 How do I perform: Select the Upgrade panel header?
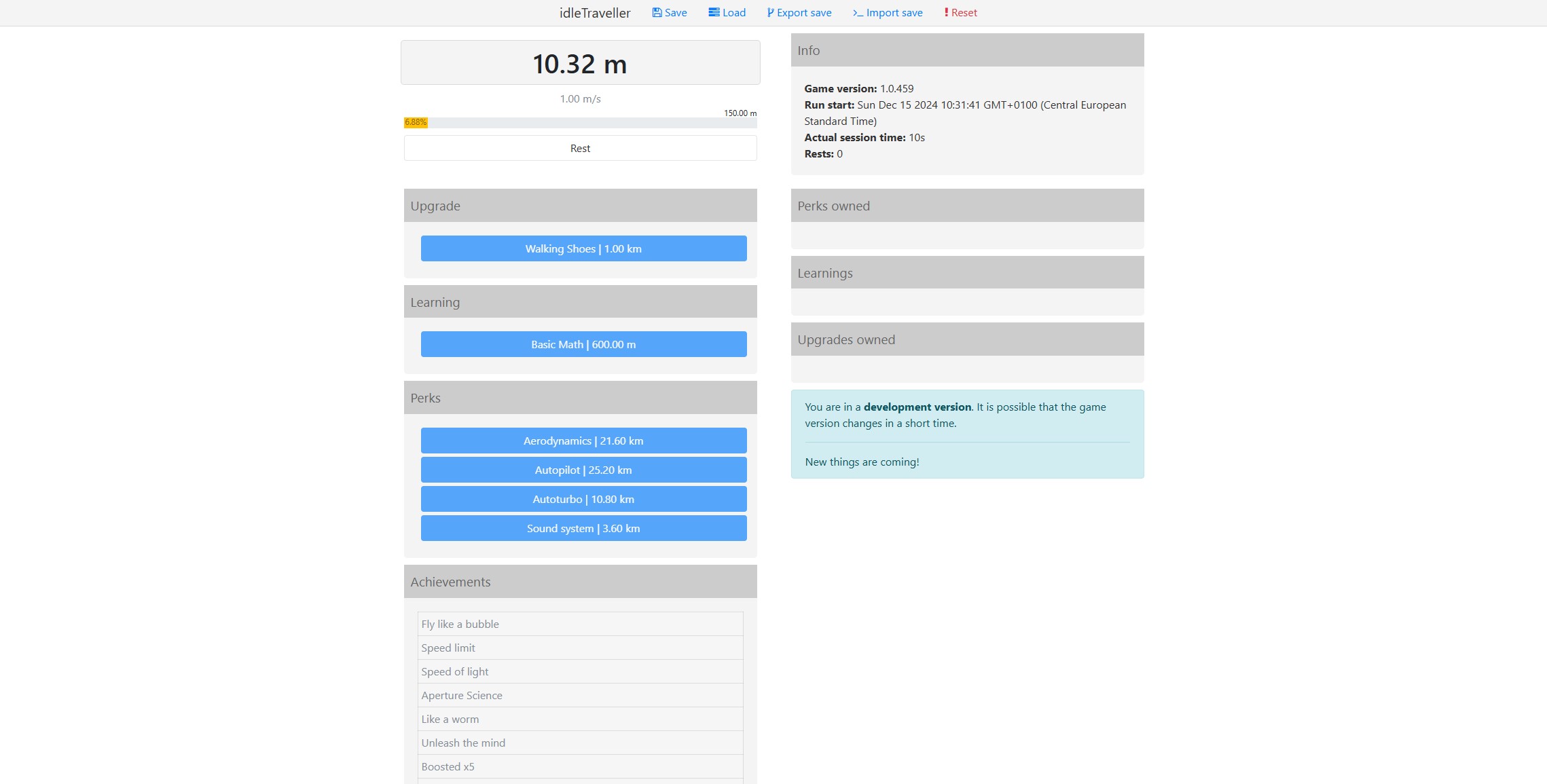coord(581,206)
